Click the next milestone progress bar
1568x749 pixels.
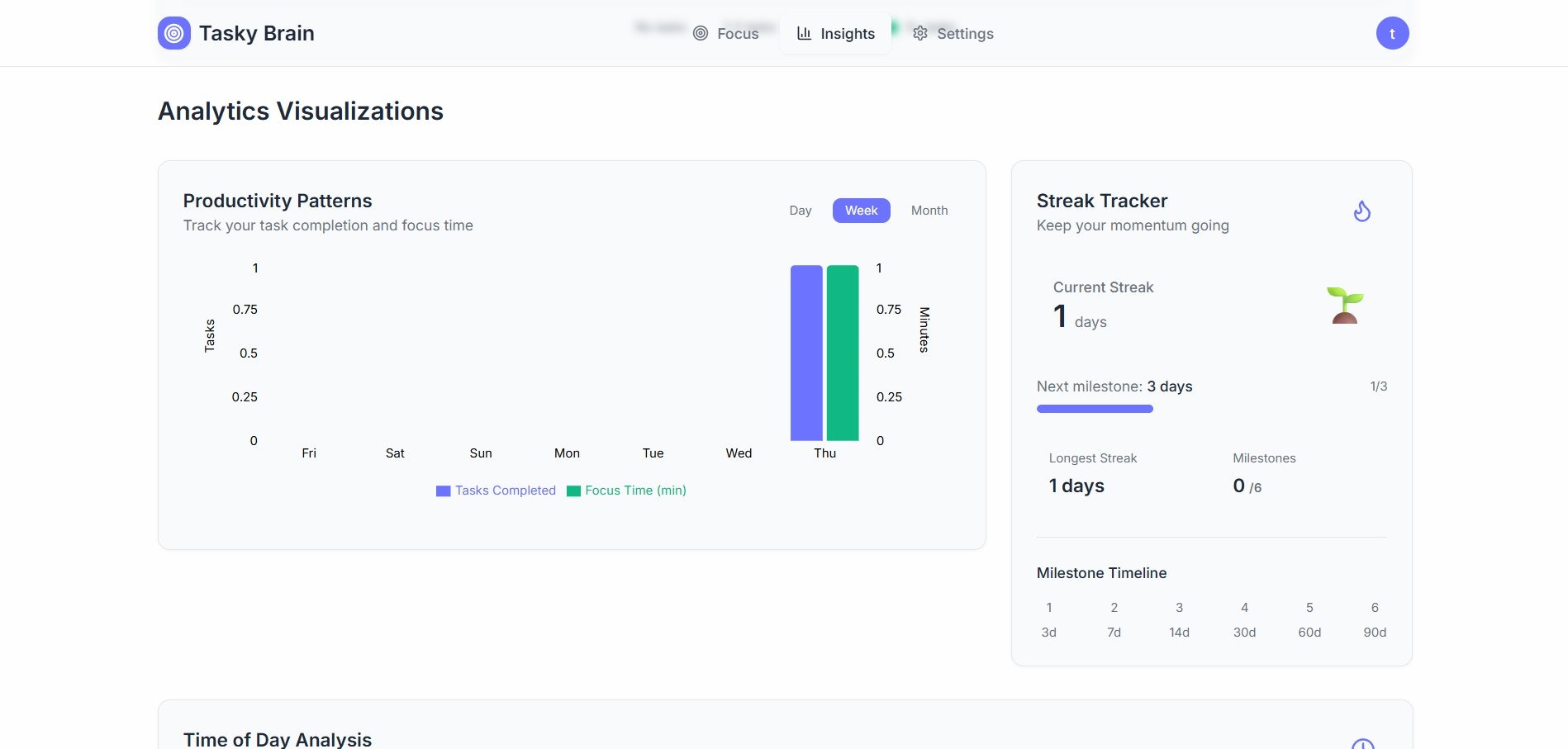(x=1212, y=409)
